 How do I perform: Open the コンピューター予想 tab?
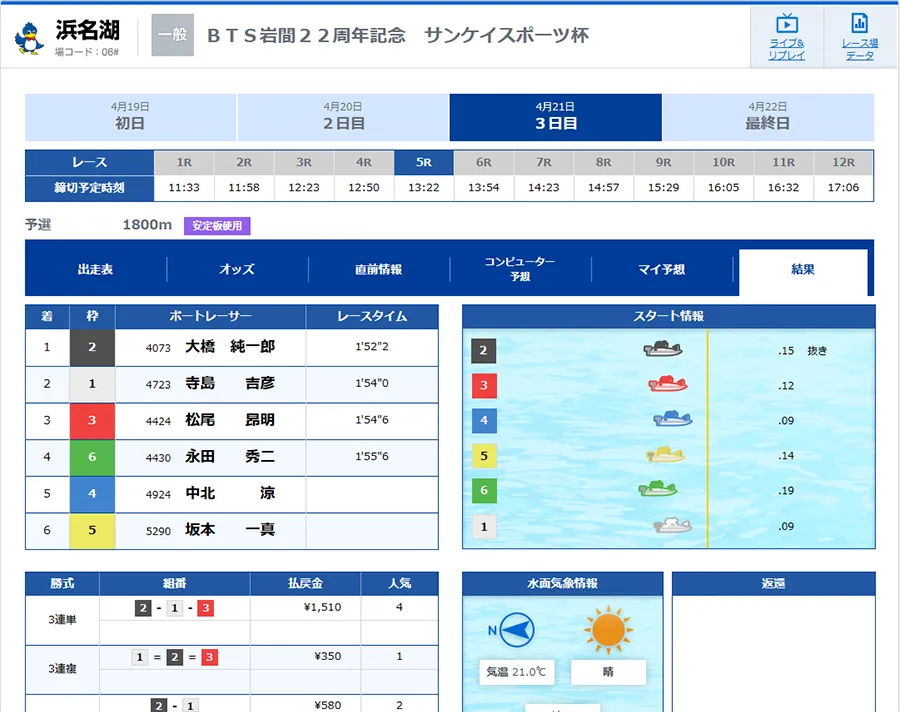coord(520,269)
